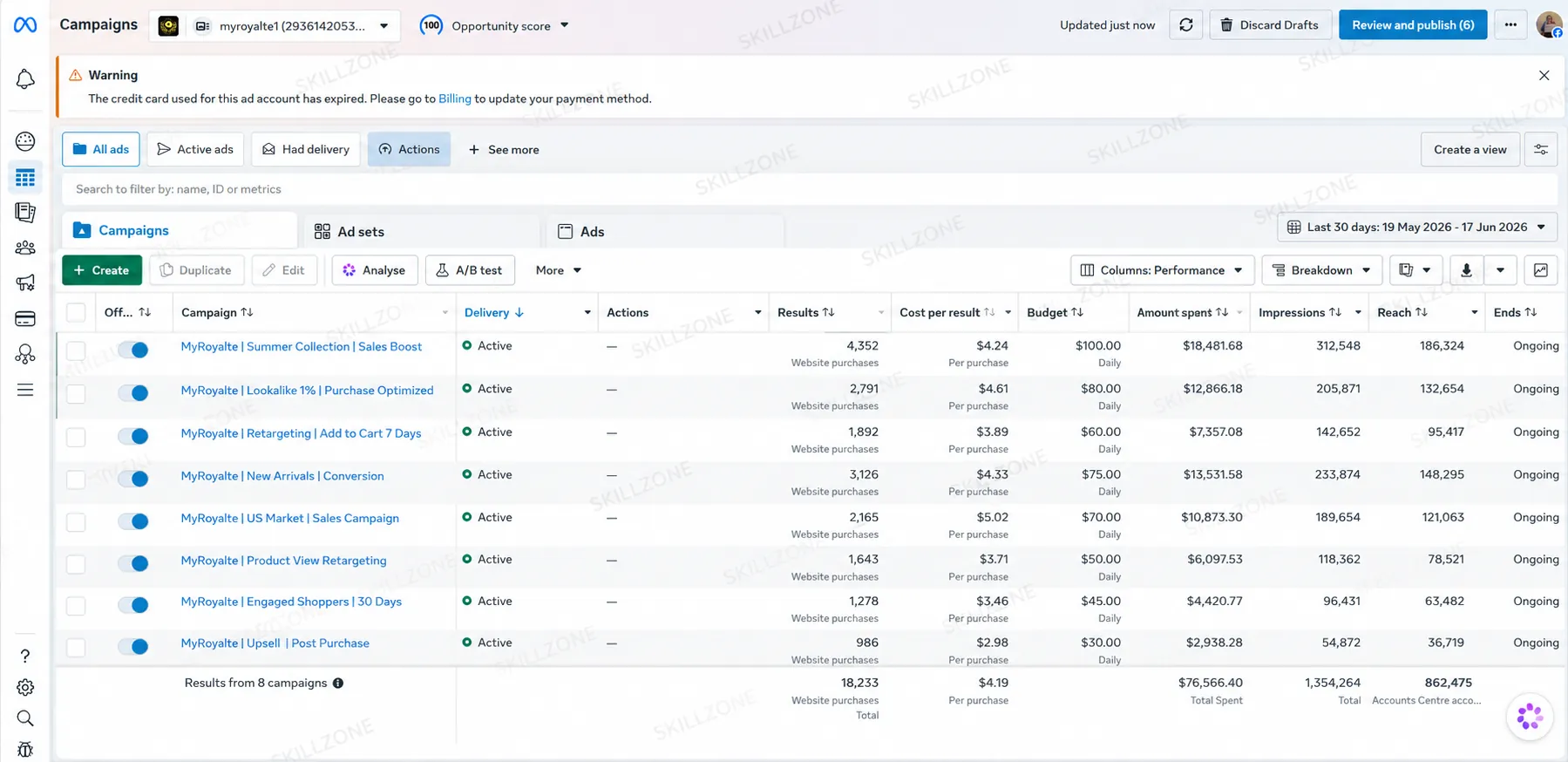
Task: Follow the Billing link in warning
Action: tap(455, 99)
